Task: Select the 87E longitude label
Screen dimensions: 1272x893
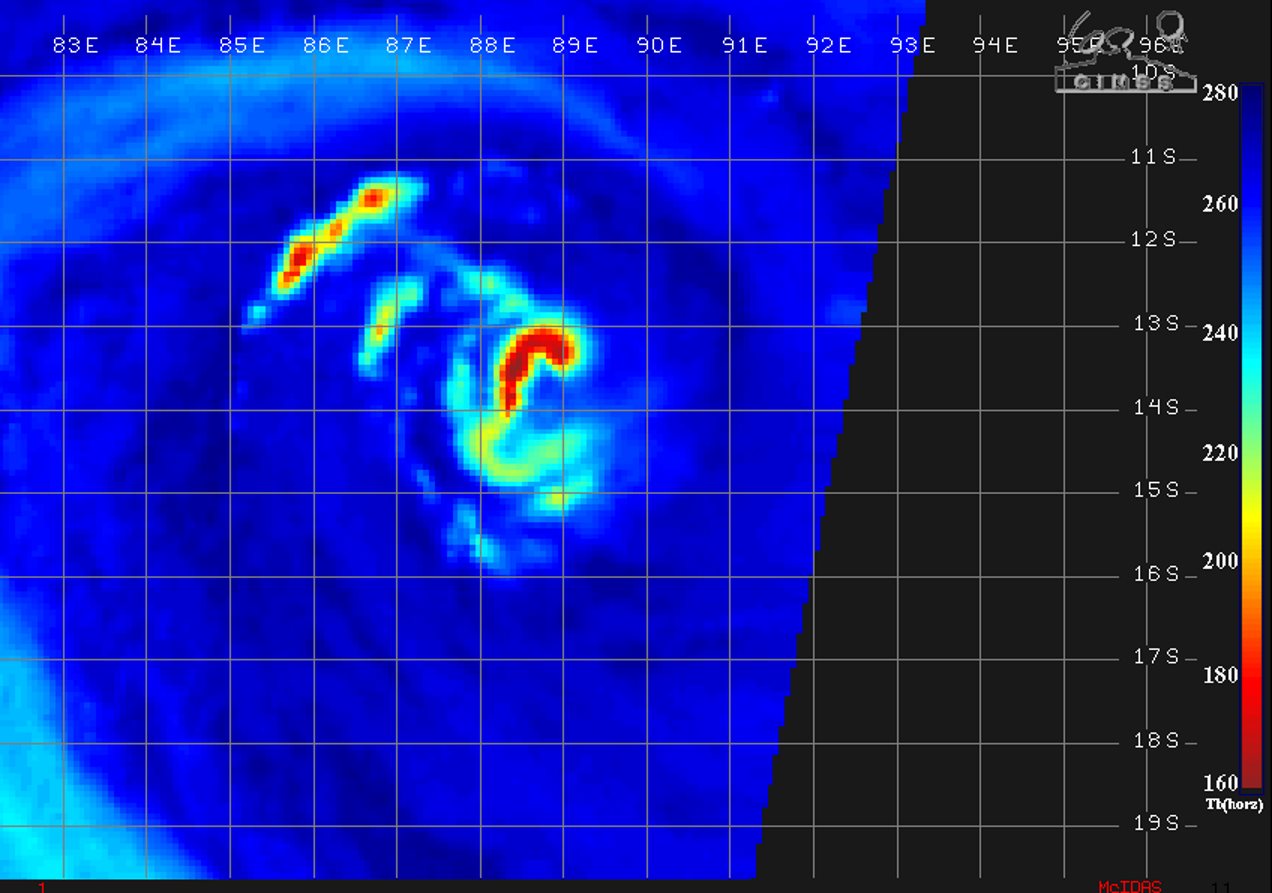Action: pyautogui.click(x=409, y=45)
